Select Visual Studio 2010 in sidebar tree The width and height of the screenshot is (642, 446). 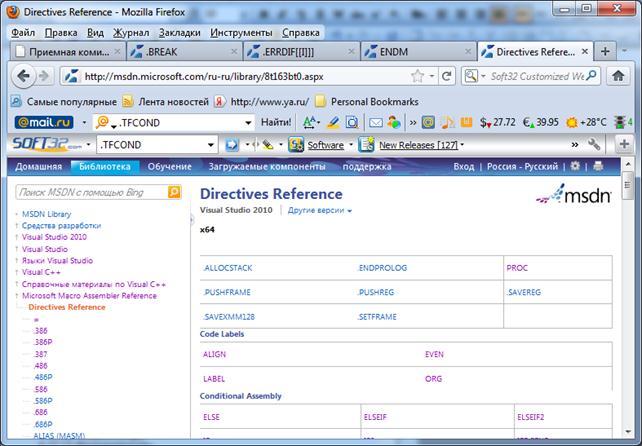click(54, 237)
